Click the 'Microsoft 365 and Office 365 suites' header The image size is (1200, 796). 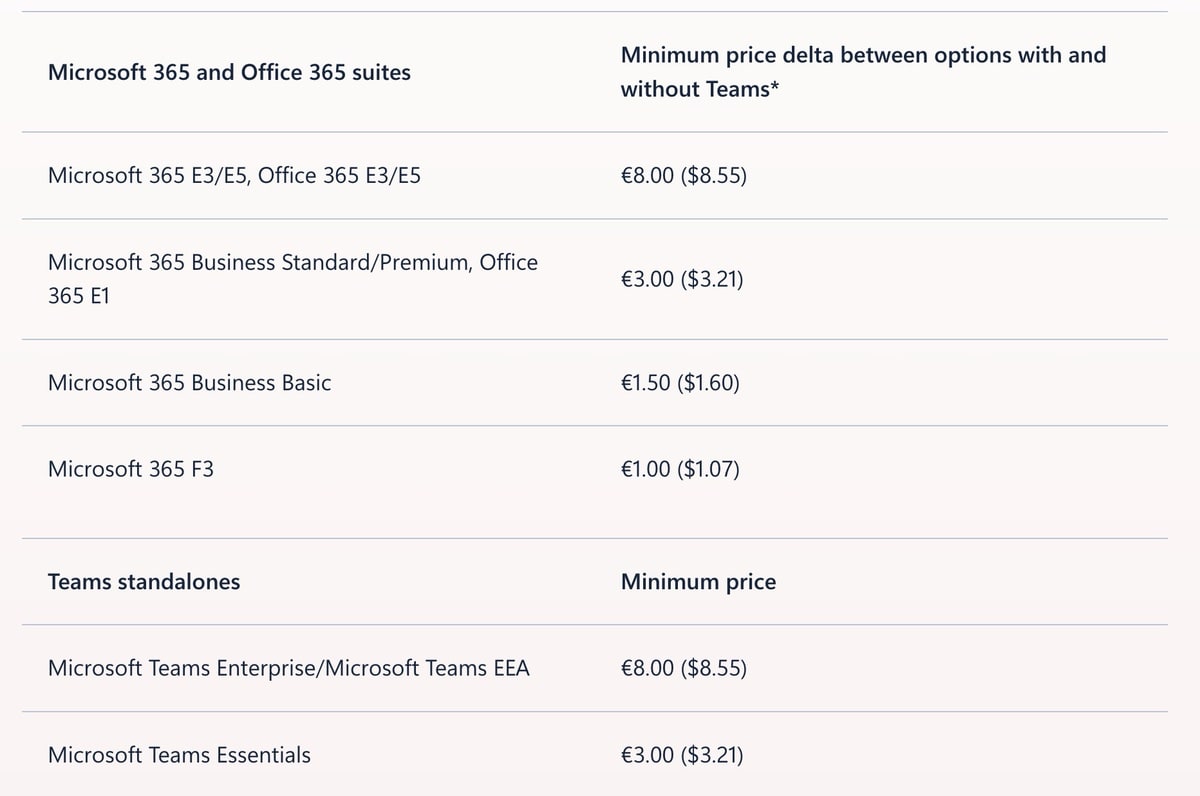click(x=229, y=72)
